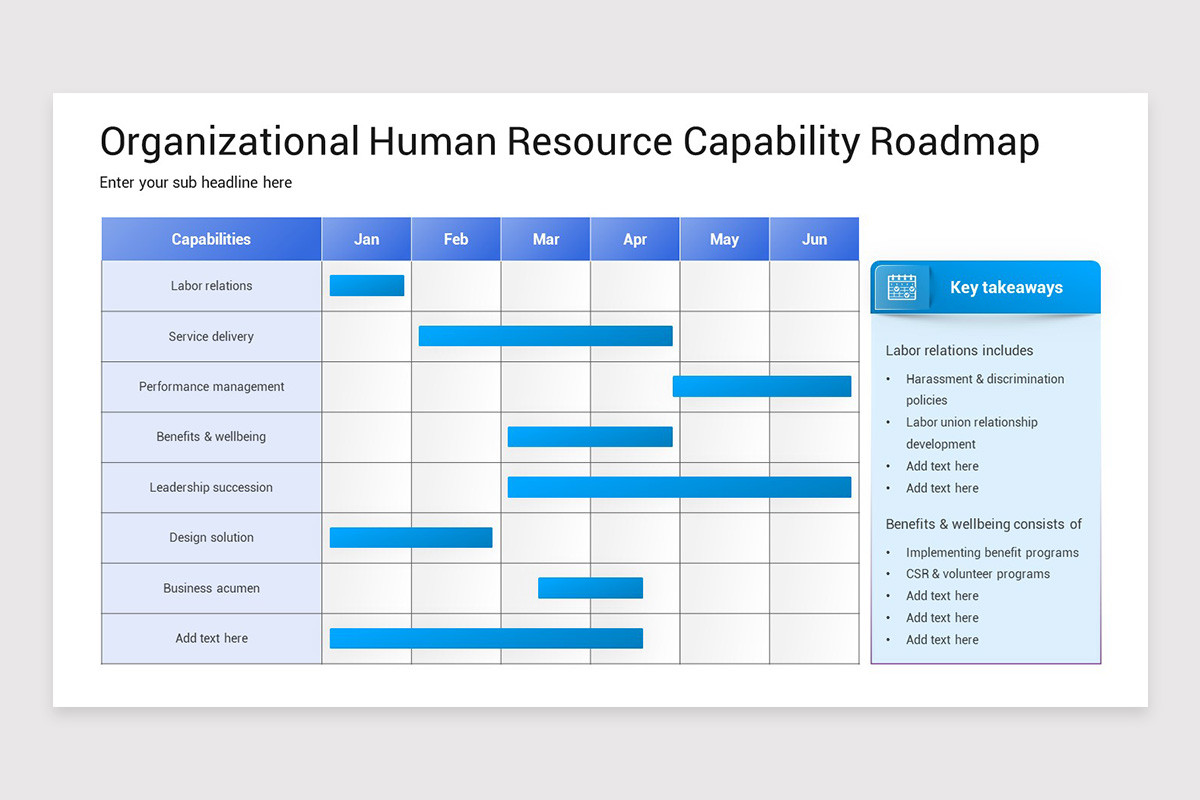
Task: Select 'Implementing benefit programs' bullet
Action: [992, 553]
